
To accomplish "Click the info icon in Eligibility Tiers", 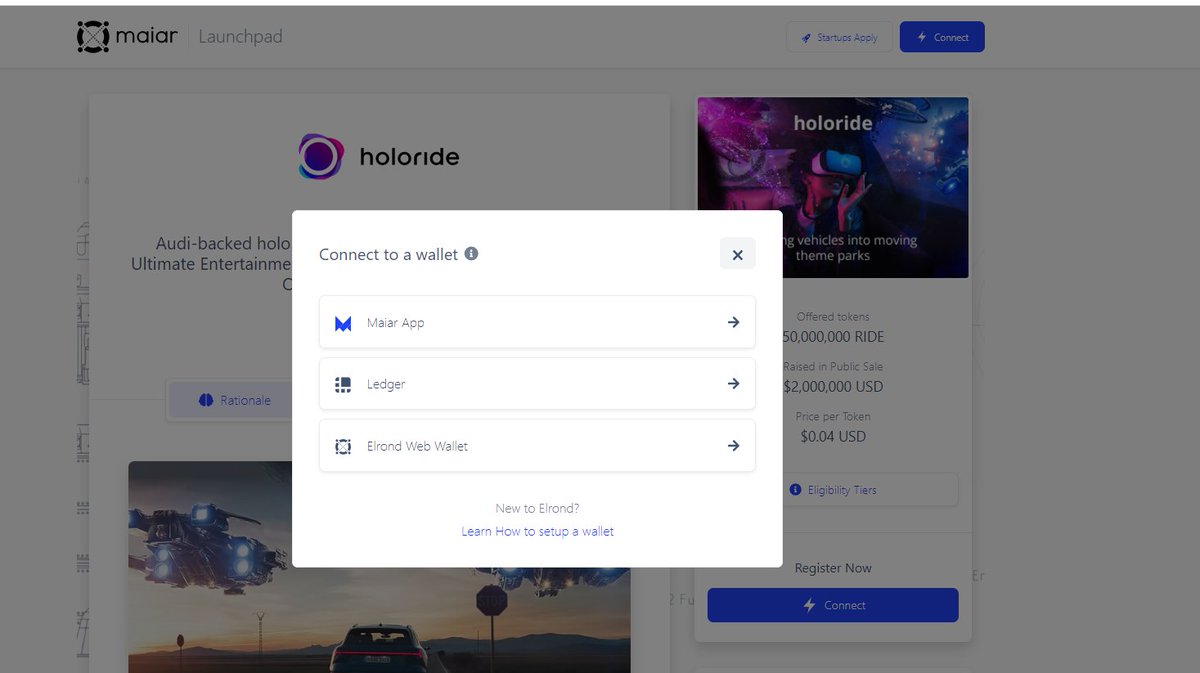I will (796, 490).
